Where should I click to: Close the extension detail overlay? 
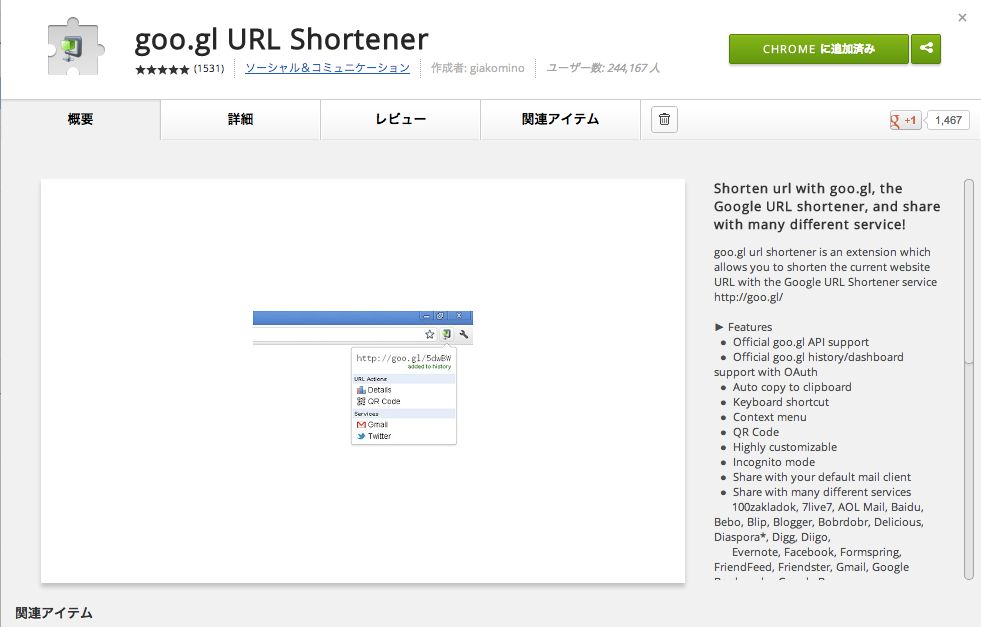(x=962, y=18)
